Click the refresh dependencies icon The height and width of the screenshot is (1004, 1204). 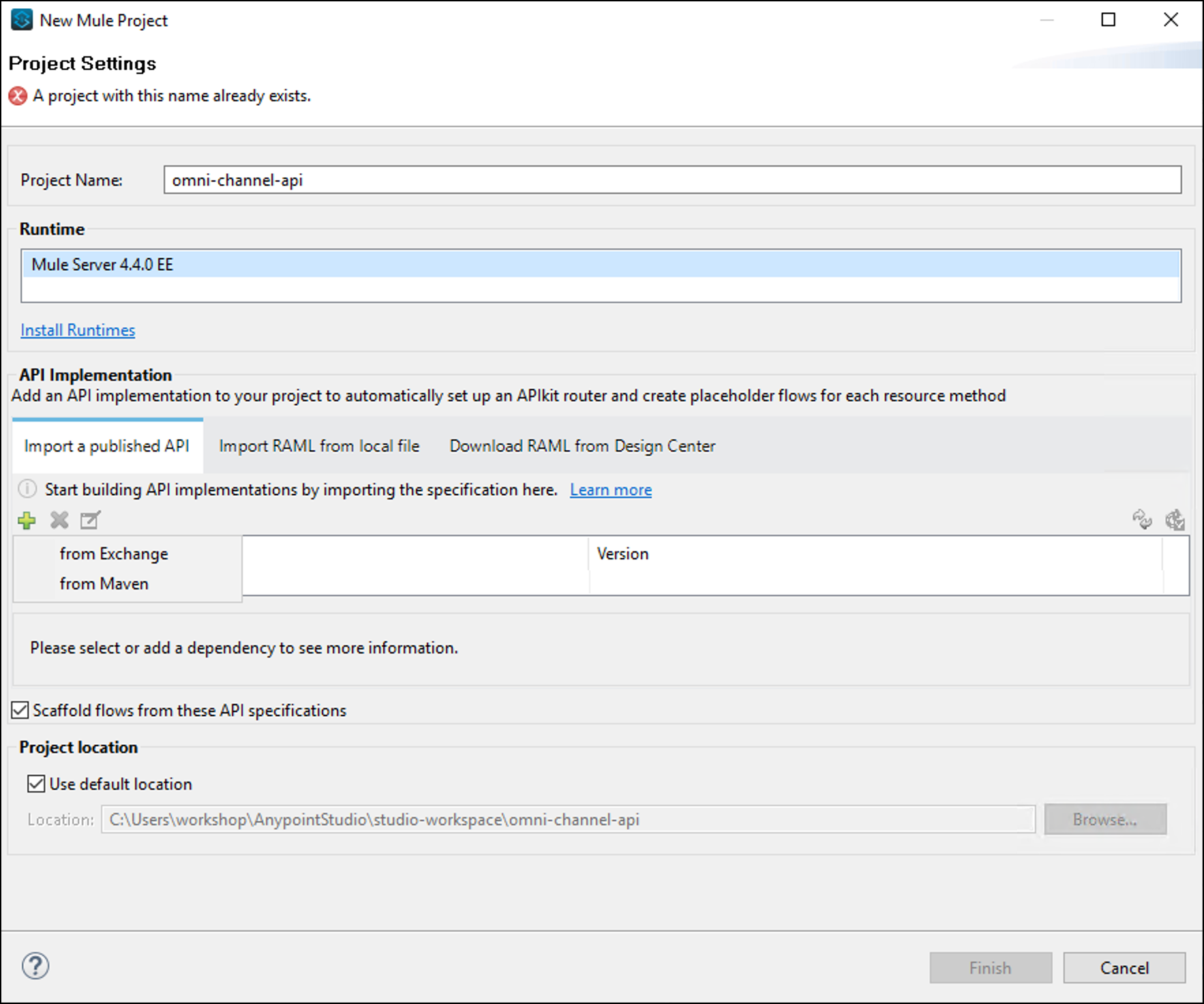1142,520
